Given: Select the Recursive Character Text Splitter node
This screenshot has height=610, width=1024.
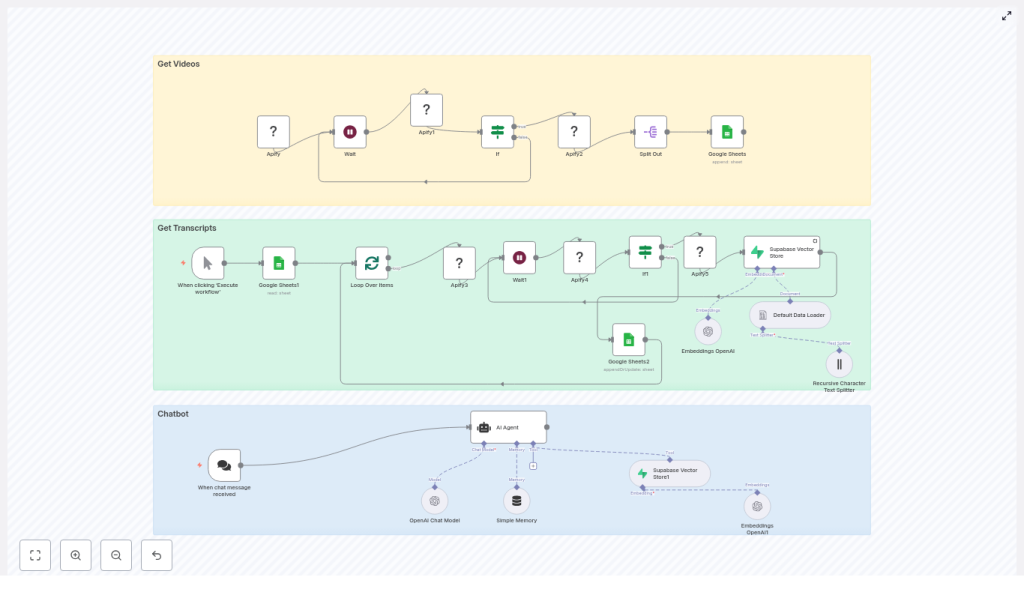Looking at the screenshot, I should point(839,364).
